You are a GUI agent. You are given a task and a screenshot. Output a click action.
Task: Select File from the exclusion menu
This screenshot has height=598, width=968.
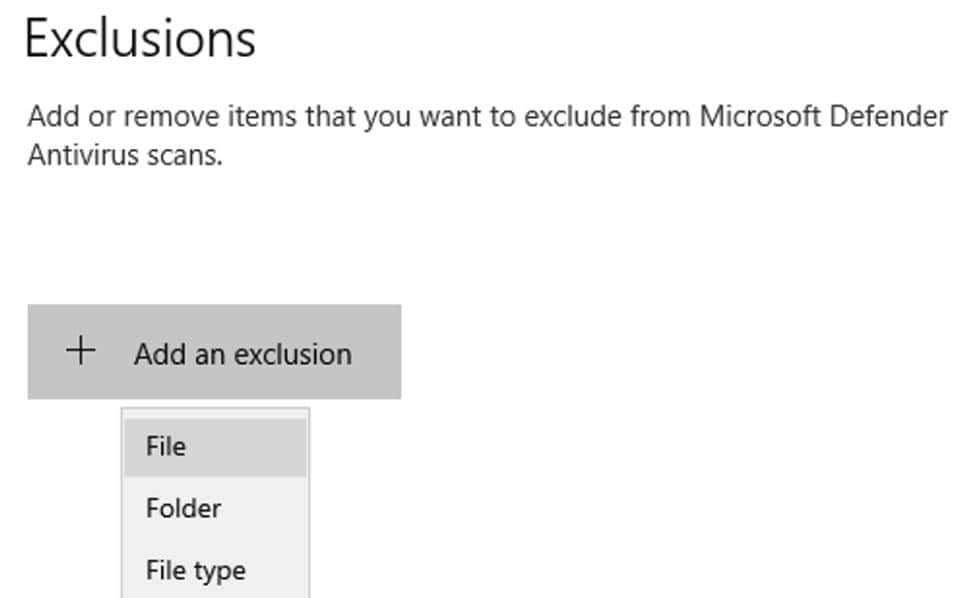point(166,446)
